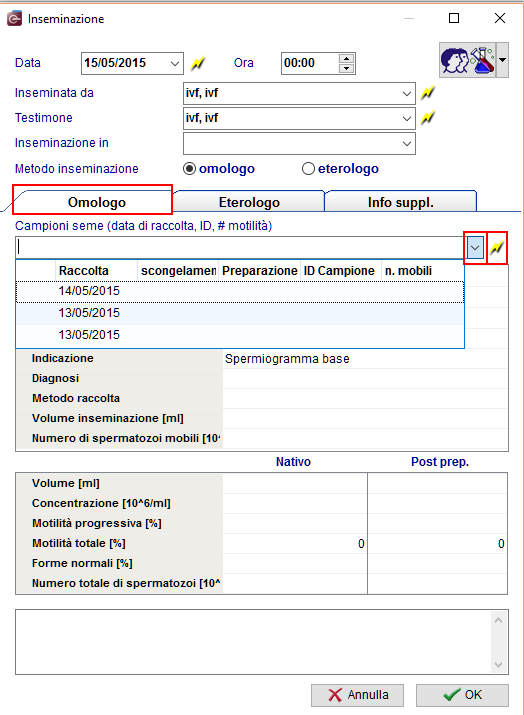The height and width of the screenshot is (715, 524).
Task: Select the eterologo radio button
Action: tap(308, 169)
